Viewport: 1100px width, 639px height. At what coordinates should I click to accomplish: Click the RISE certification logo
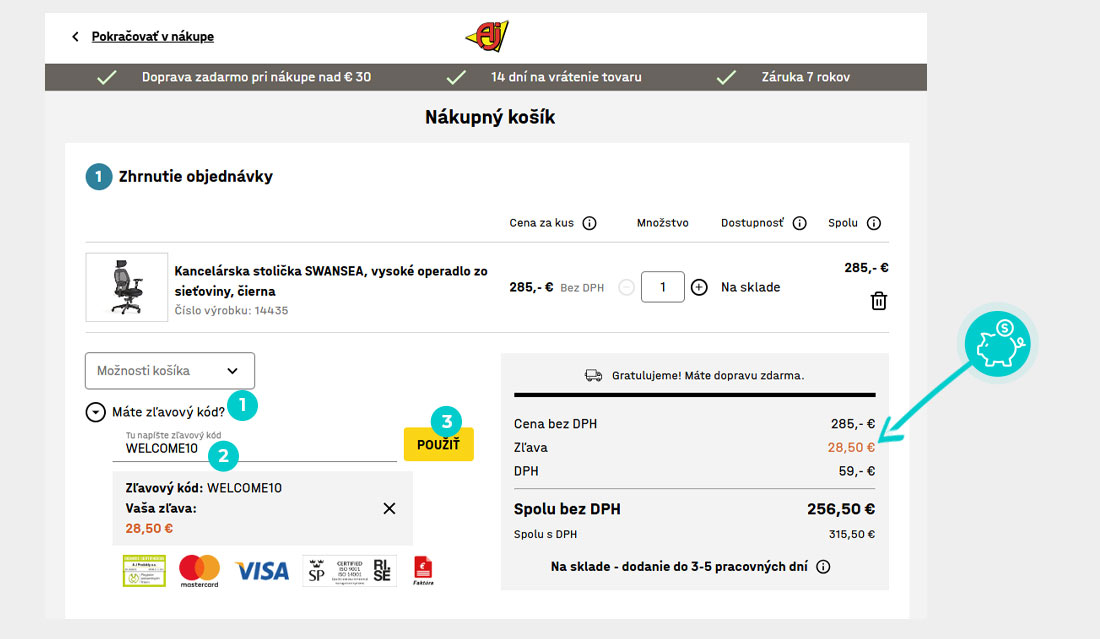[x=382, y=570]
